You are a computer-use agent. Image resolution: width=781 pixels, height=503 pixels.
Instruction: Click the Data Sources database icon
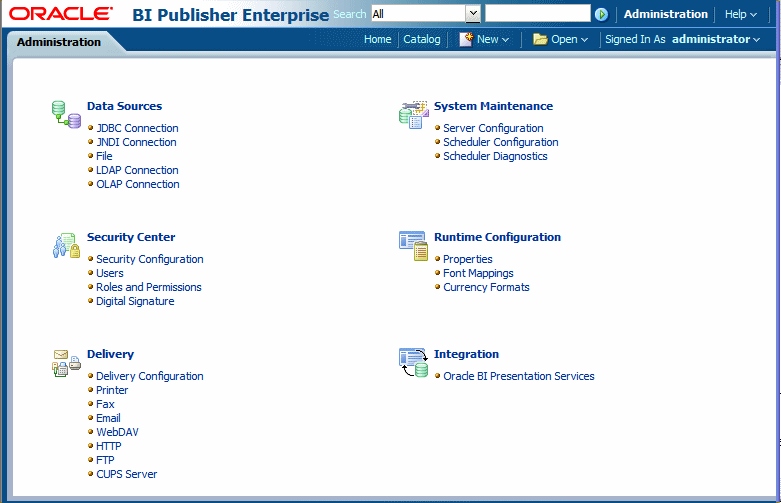pyautogui.click(x=66, y=115)
